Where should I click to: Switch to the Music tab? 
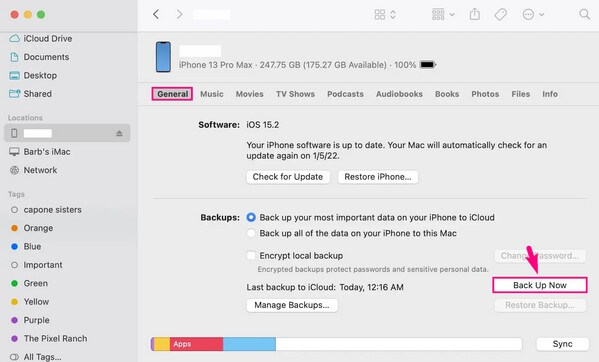[x=212, y=94]
